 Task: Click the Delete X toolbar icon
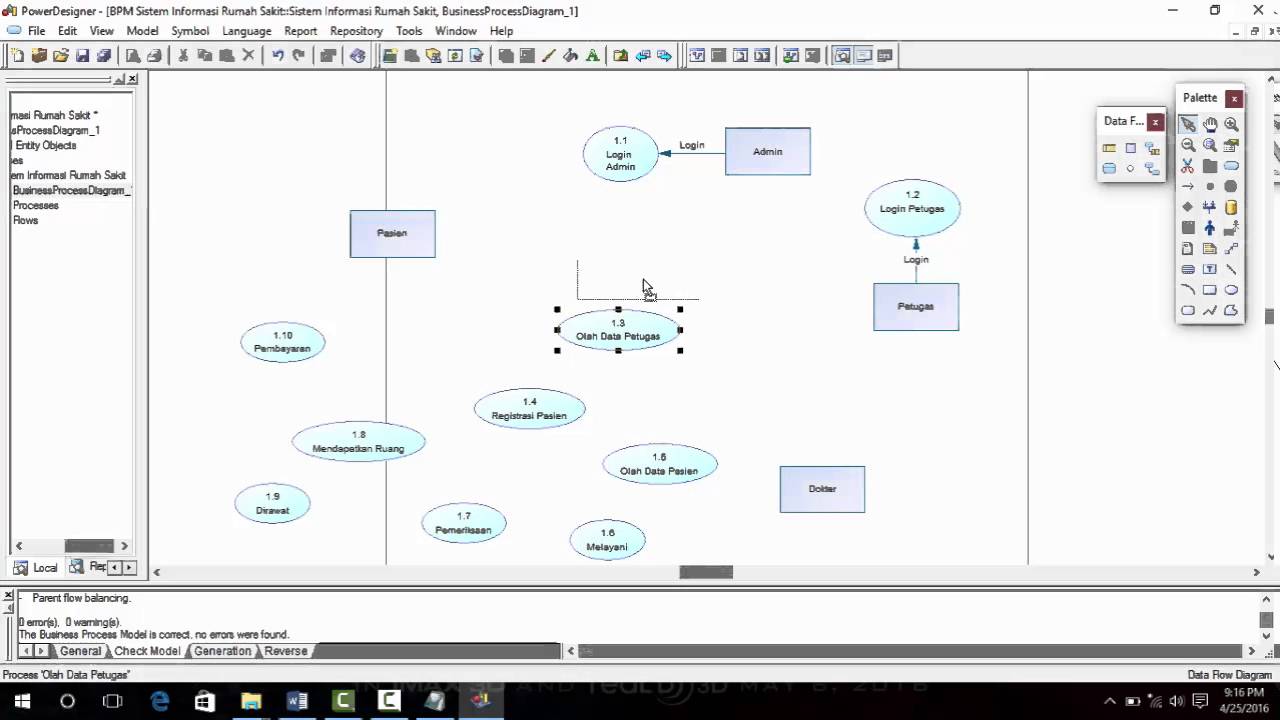tap(249, 56)
